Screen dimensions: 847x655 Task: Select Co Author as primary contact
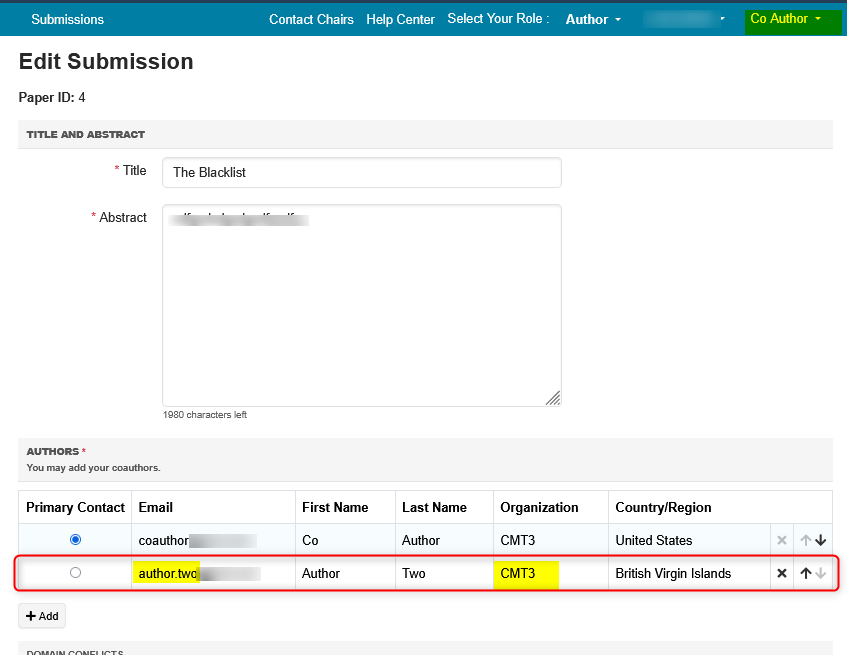coord(75,540)
